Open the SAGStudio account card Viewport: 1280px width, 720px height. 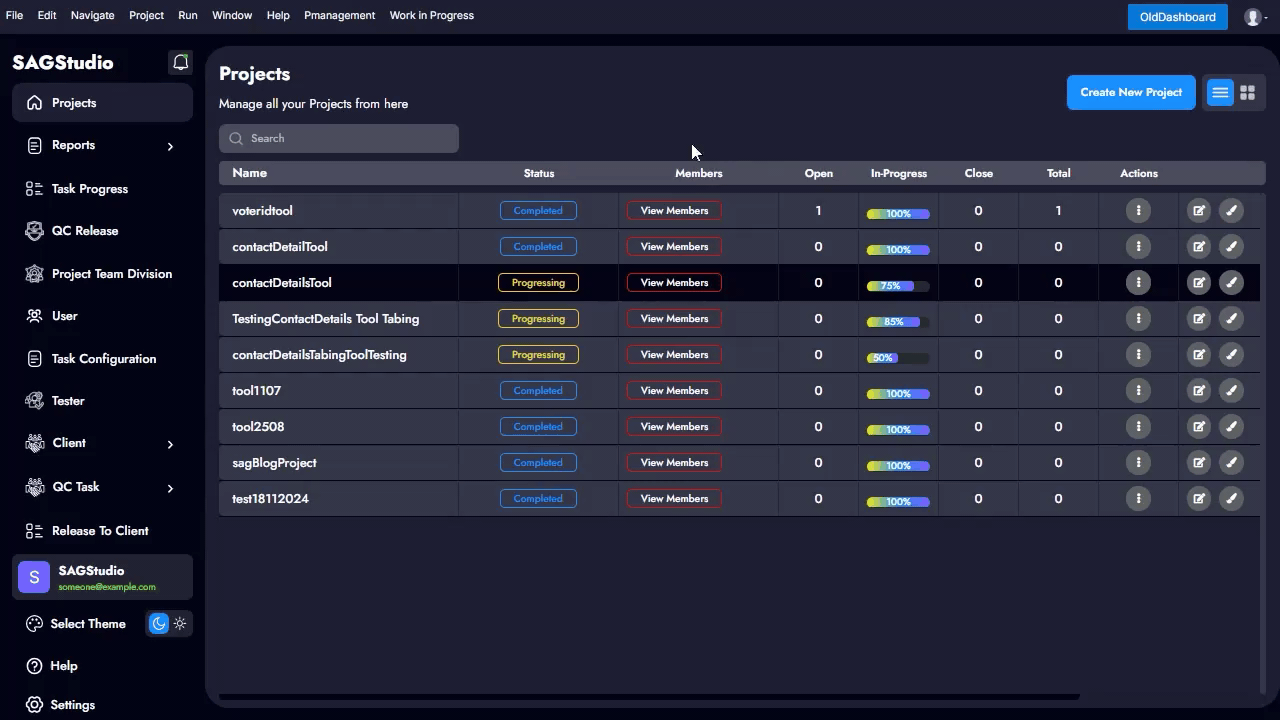pos(102,578)
